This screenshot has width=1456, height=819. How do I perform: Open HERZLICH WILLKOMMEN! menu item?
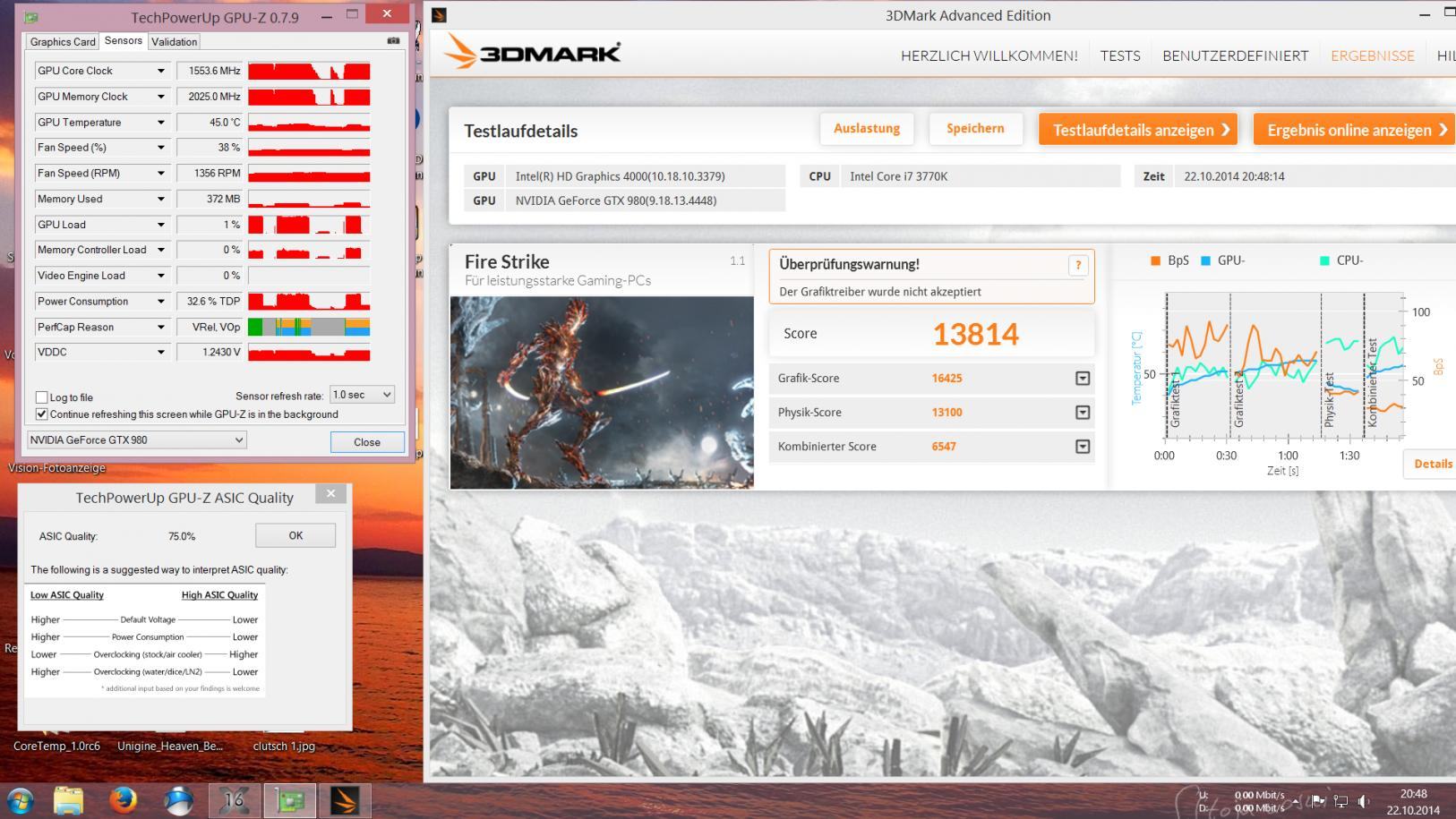(x=989, y=55)
